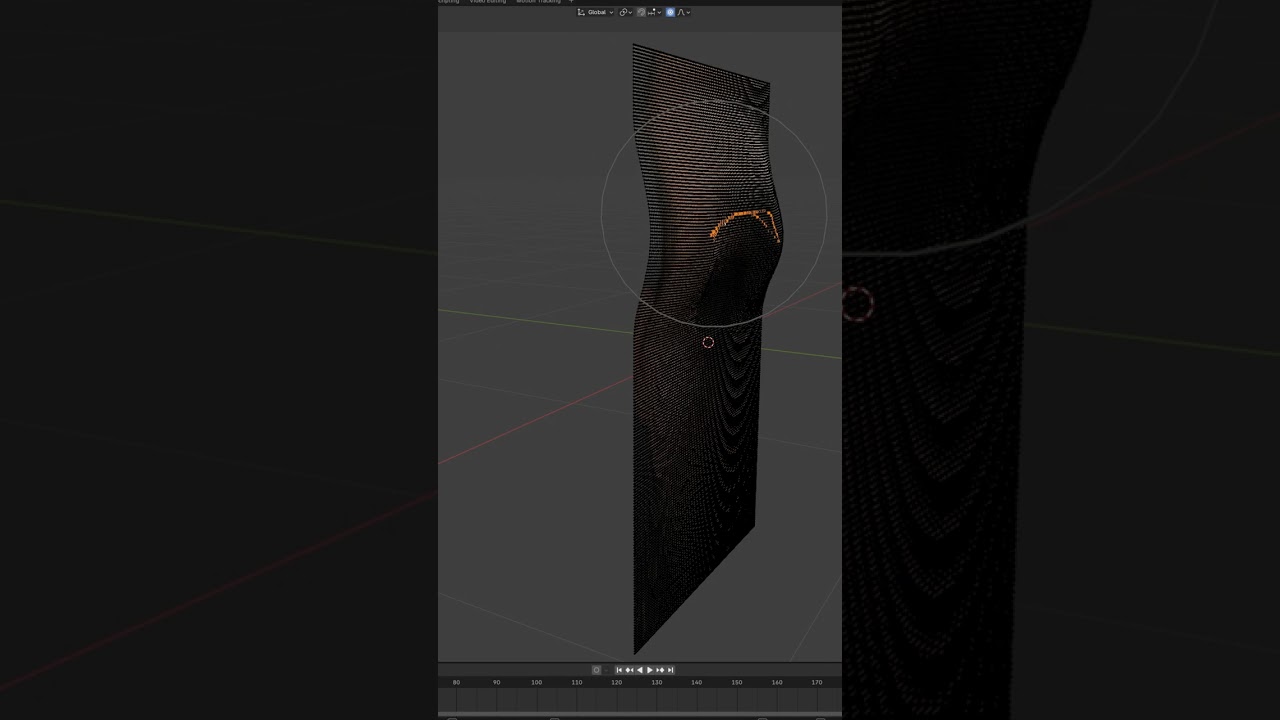The width and height of the screenshot is (1280, 720).
Task: Play the animation forward
Action: click(x=650, y=670)
